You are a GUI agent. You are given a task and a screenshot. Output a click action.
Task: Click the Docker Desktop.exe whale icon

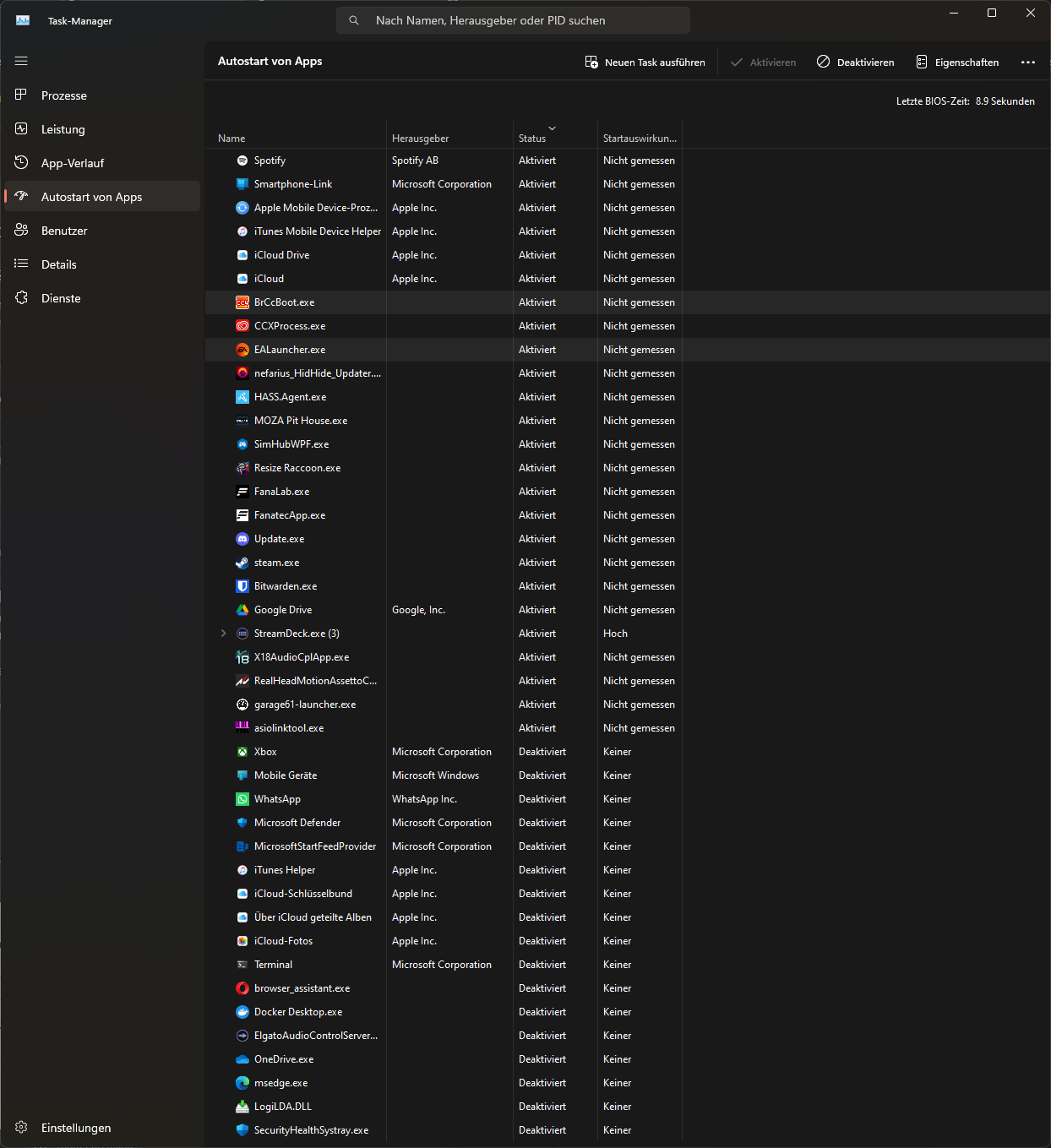pyautogui.click(x=242, y=1012)
